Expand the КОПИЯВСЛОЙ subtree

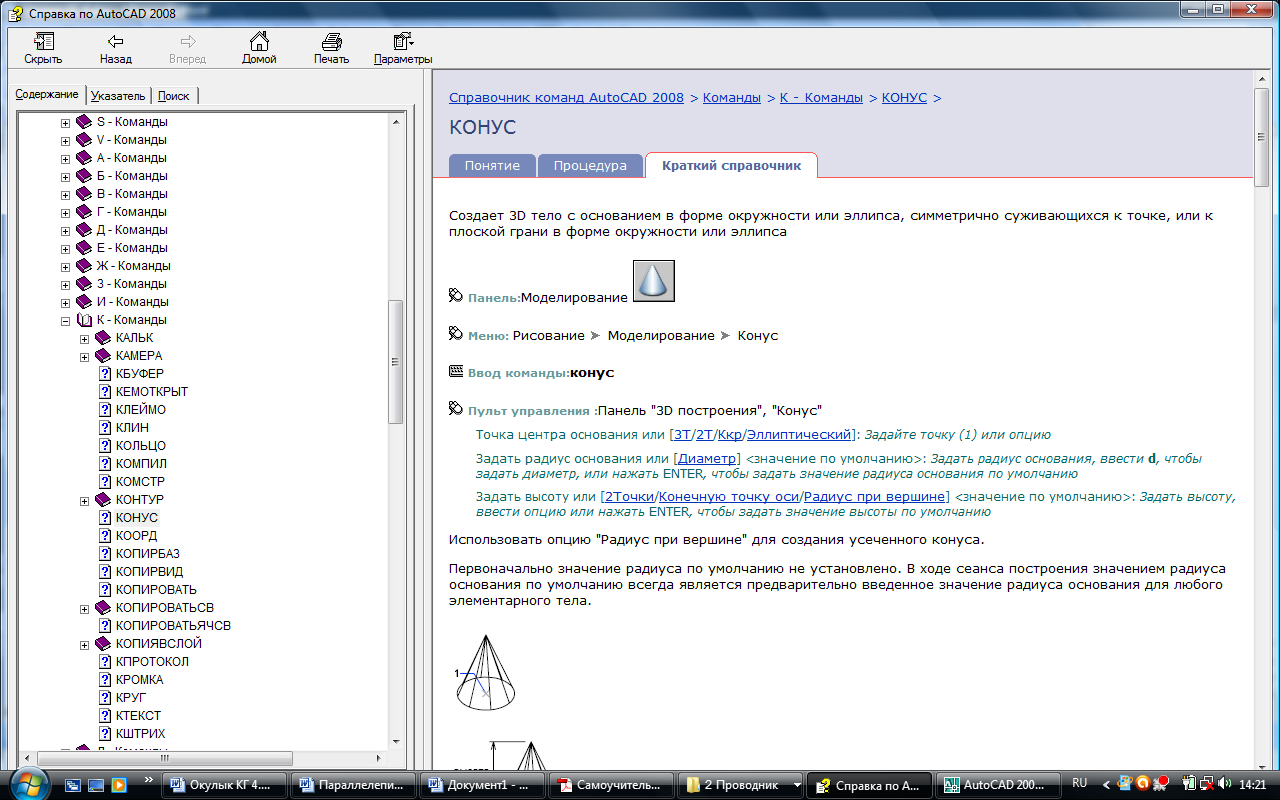click(x=85, y=644)
